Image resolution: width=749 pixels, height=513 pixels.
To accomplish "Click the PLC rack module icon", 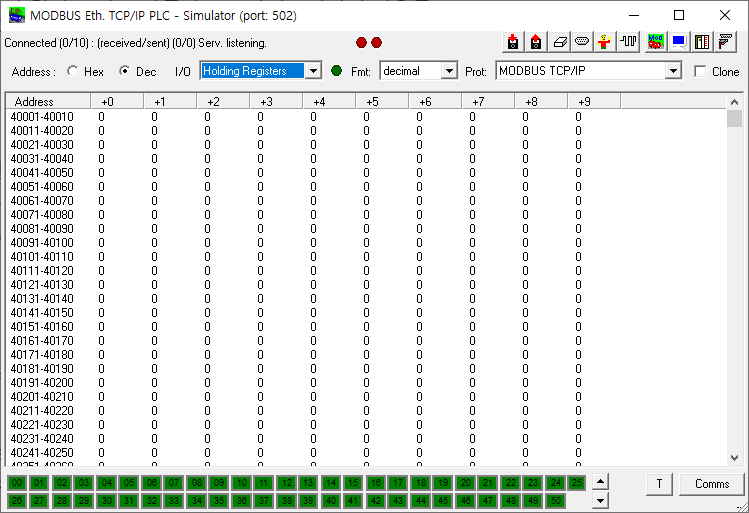I will click(702, 42).
